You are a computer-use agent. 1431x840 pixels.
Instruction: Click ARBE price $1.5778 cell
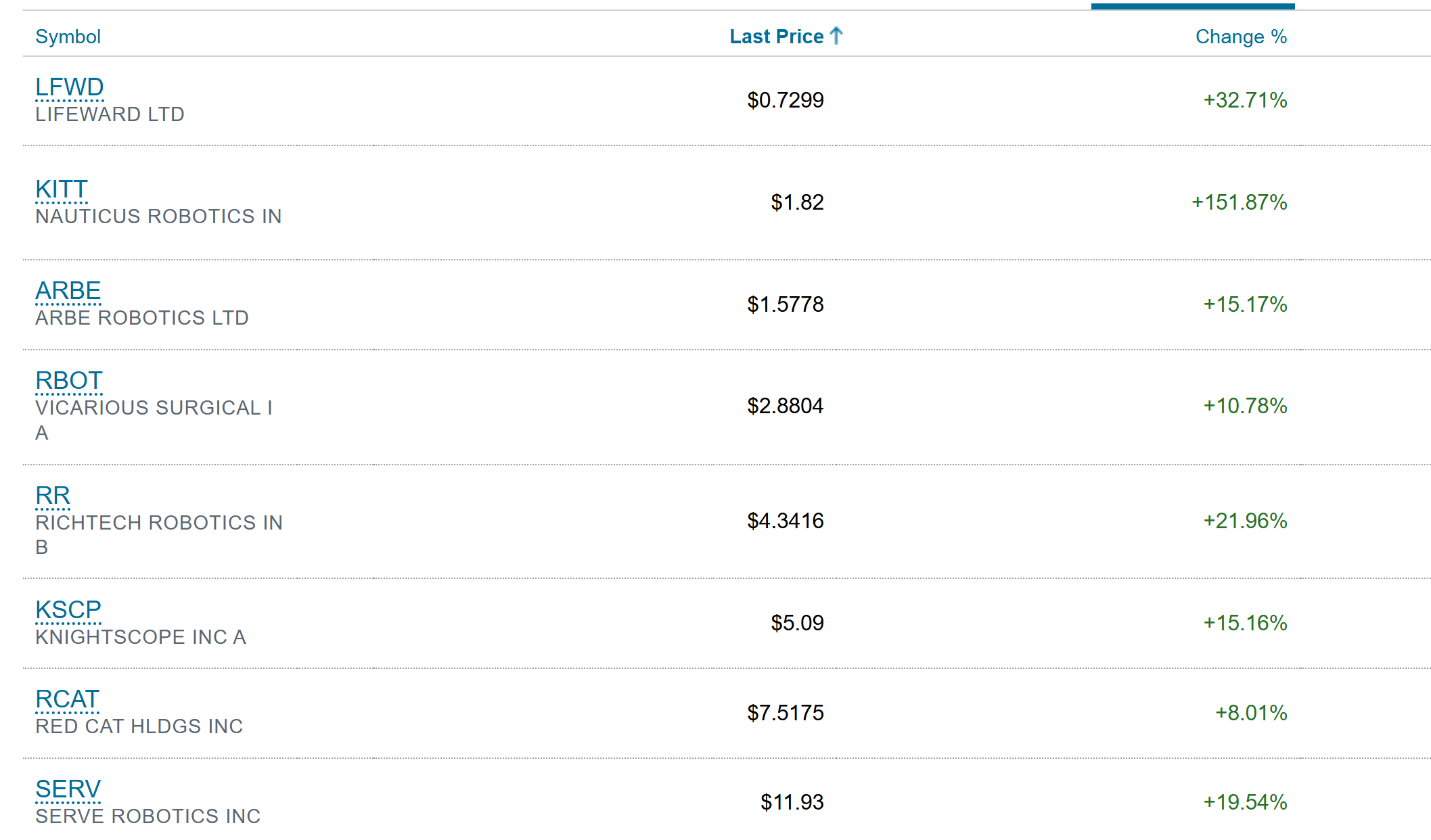[785, 304]
